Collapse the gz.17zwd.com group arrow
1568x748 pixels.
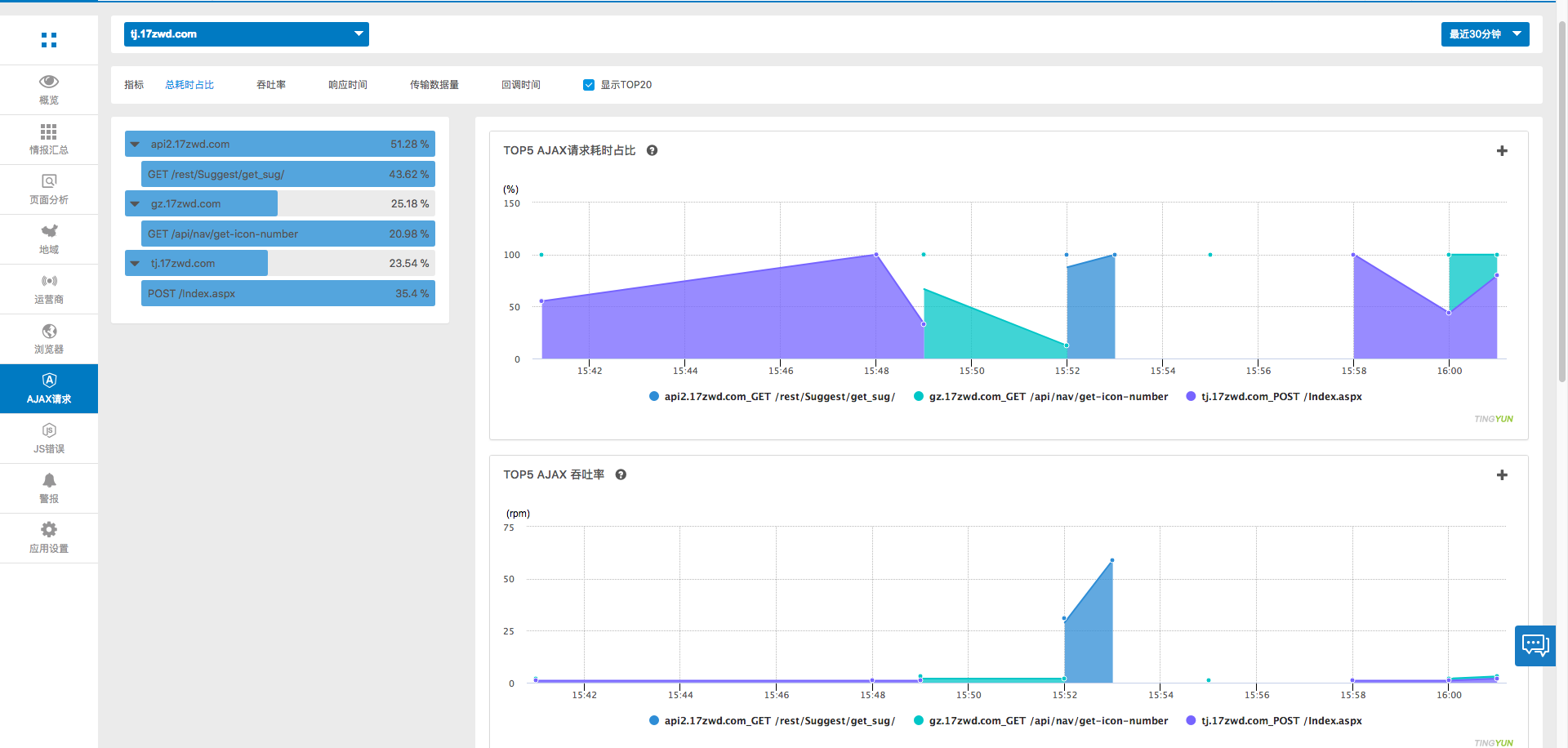pyautogui.click(x=135, y=204)
